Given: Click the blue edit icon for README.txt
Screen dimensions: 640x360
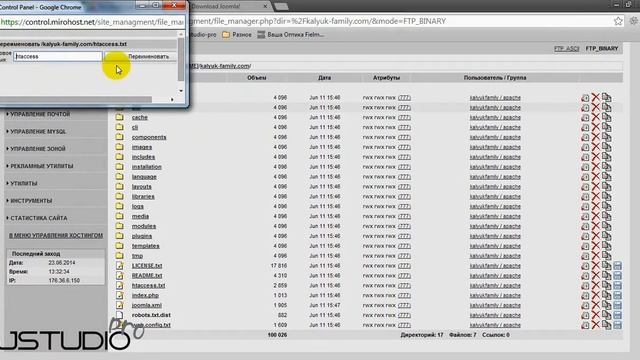Looking at the screenshot, I should click(x=617, y=276).
